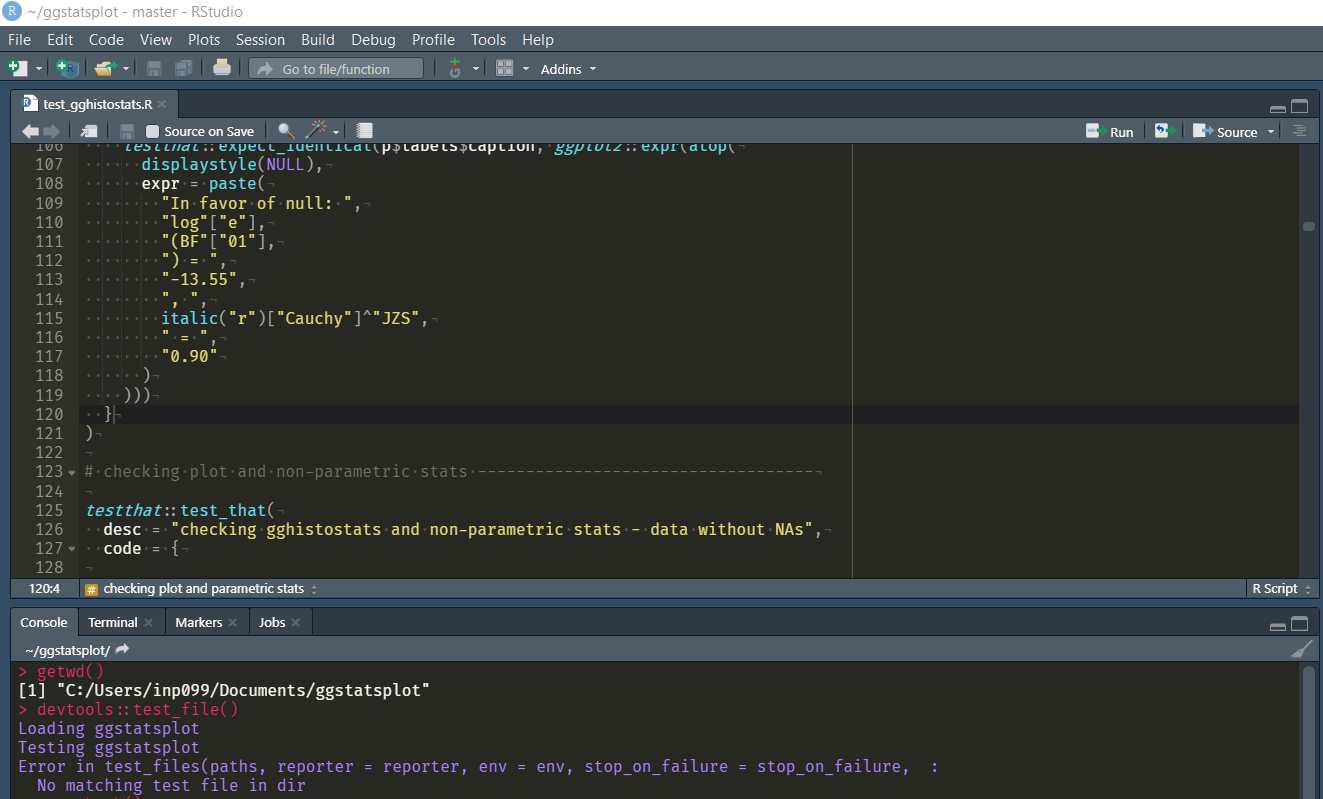Click the Save All documents icon
The height and width of the screenshot is (799, 1323).
click(x=183, y=68)
